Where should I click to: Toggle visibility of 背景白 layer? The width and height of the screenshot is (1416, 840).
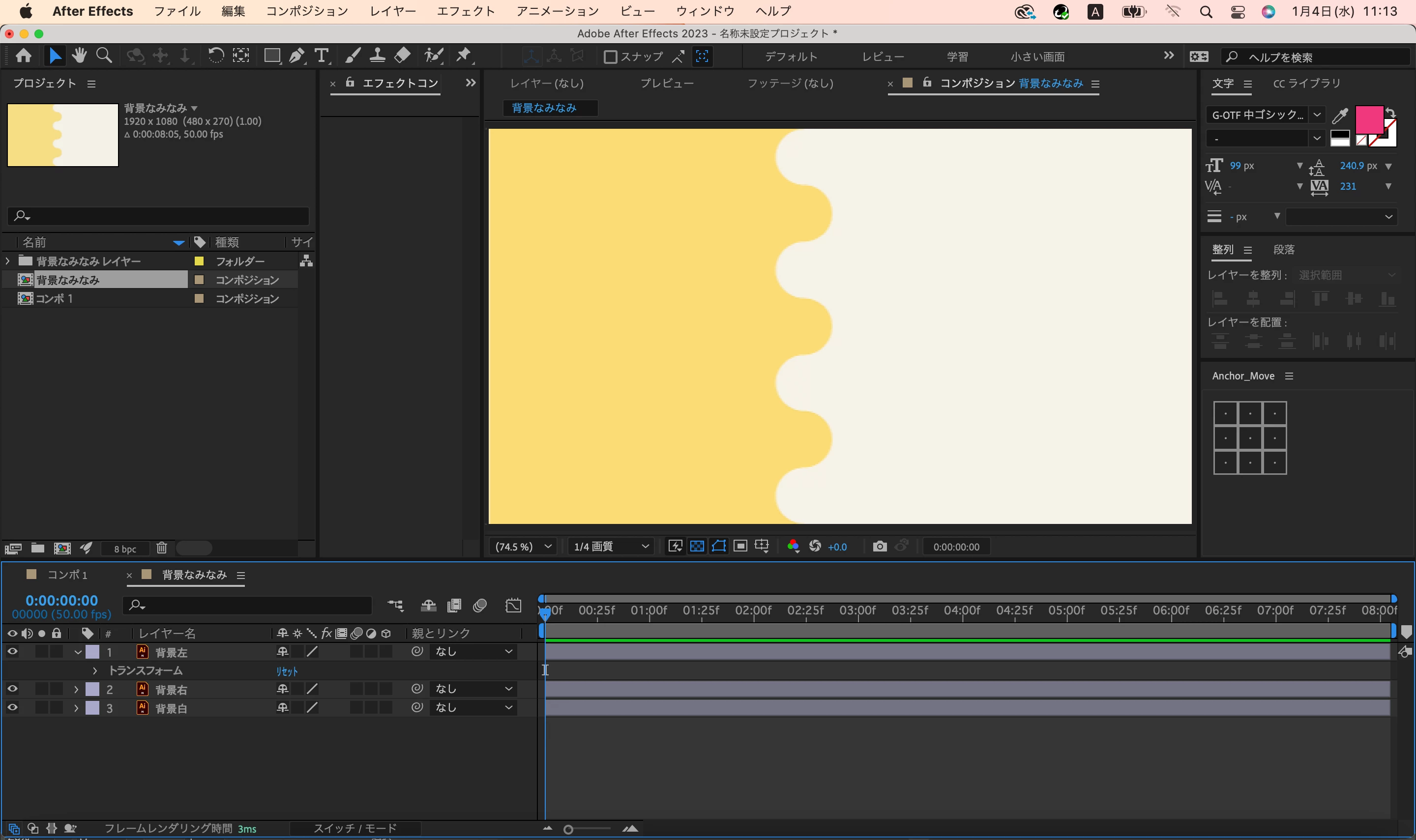click(x=12, y=708)
